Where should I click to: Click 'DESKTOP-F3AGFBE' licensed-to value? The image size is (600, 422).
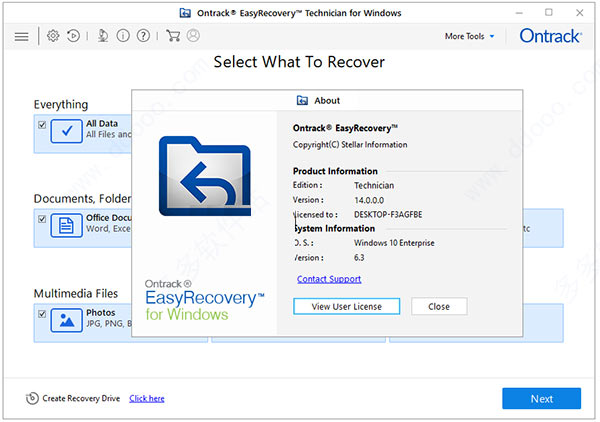388,215
